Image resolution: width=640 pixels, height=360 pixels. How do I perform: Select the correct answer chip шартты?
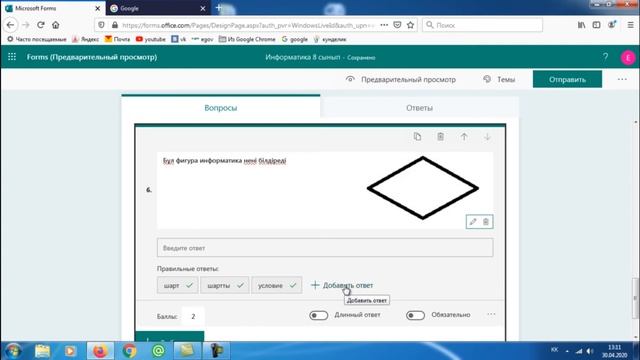(x=224, y=285)
